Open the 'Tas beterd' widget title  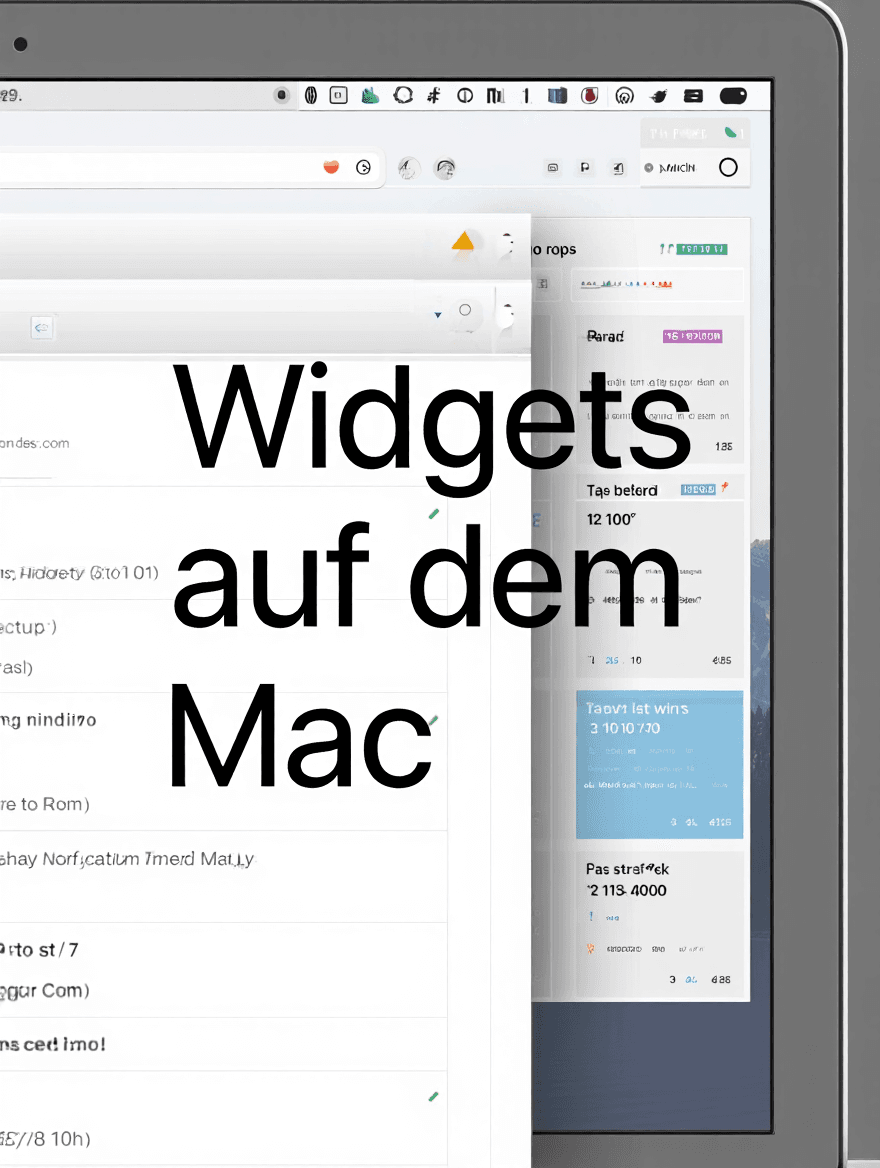click(622, 490)
